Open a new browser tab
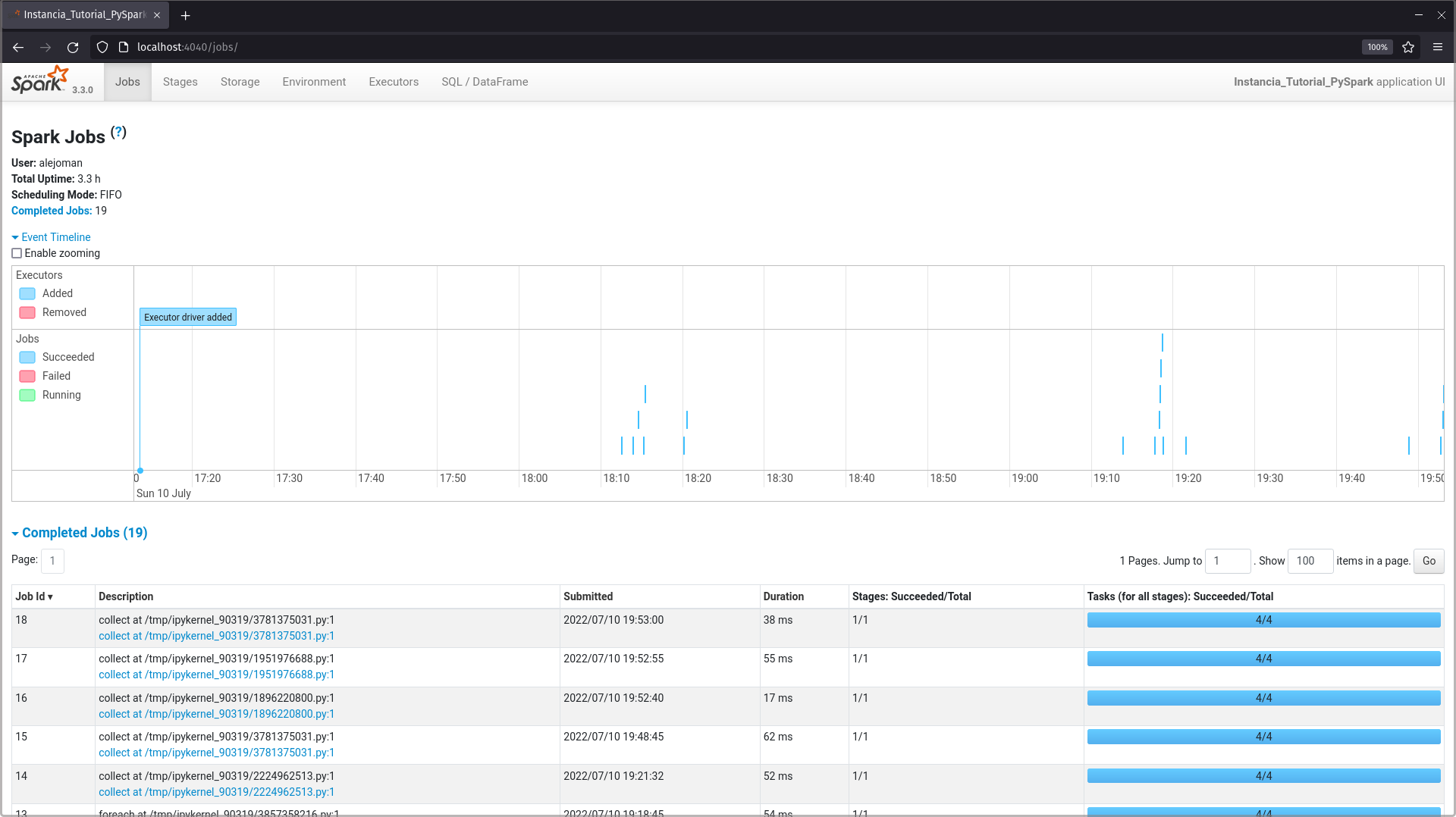The image size is (1456, 817). [185, 15]
